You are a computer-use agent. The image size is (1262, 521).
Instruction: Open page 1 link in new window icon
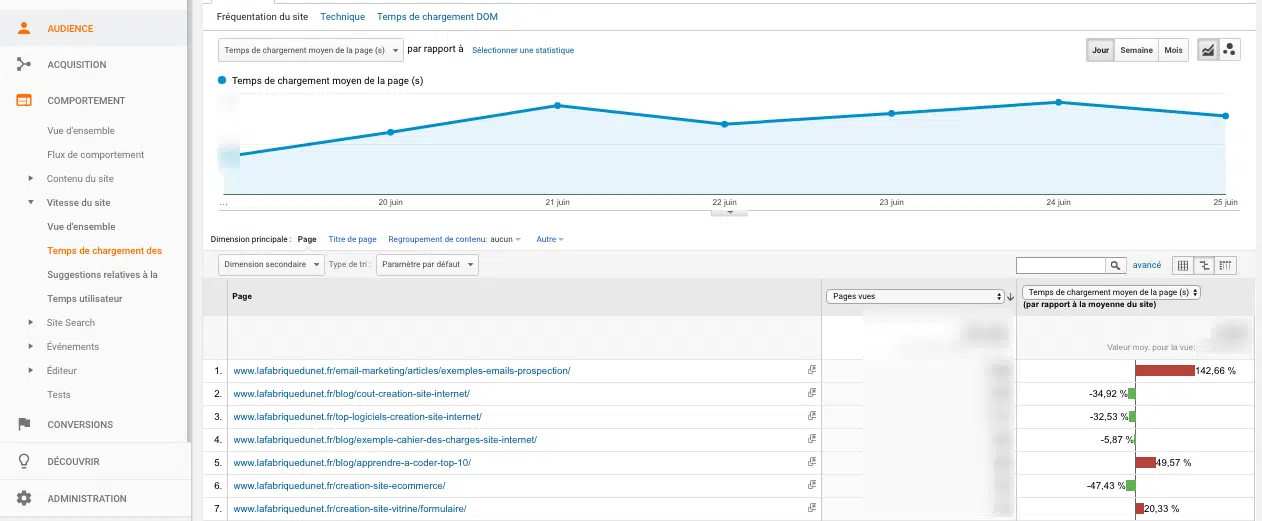pyautogui.click(x=812, y=370)
